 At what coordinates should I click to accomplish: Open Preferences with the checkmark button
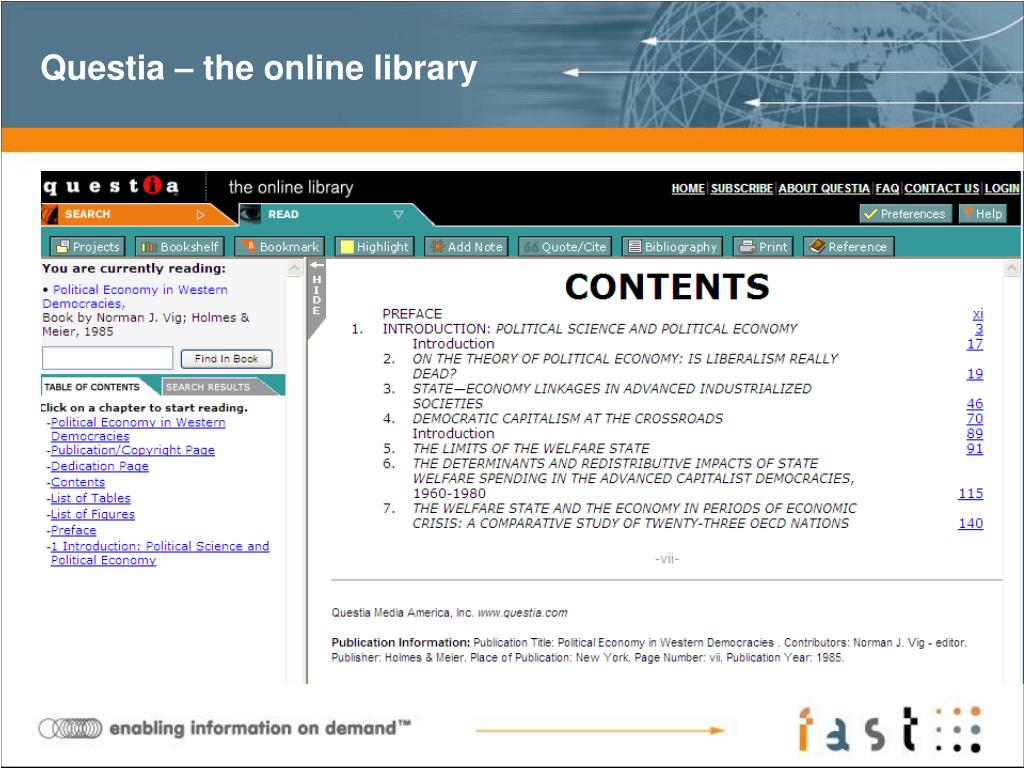coord(904,214)
